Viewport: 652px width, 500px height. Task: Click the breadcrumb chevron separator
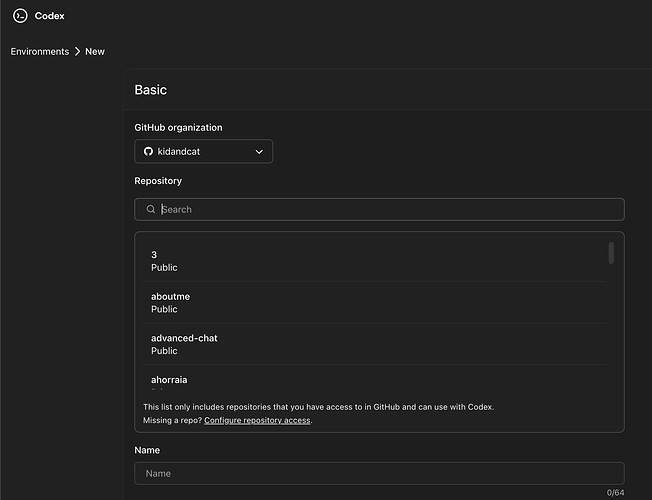tap(77, 52)
